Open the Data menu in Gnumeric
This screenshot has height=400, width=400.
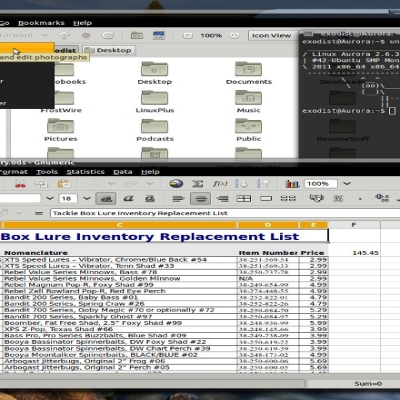[123, 172]
